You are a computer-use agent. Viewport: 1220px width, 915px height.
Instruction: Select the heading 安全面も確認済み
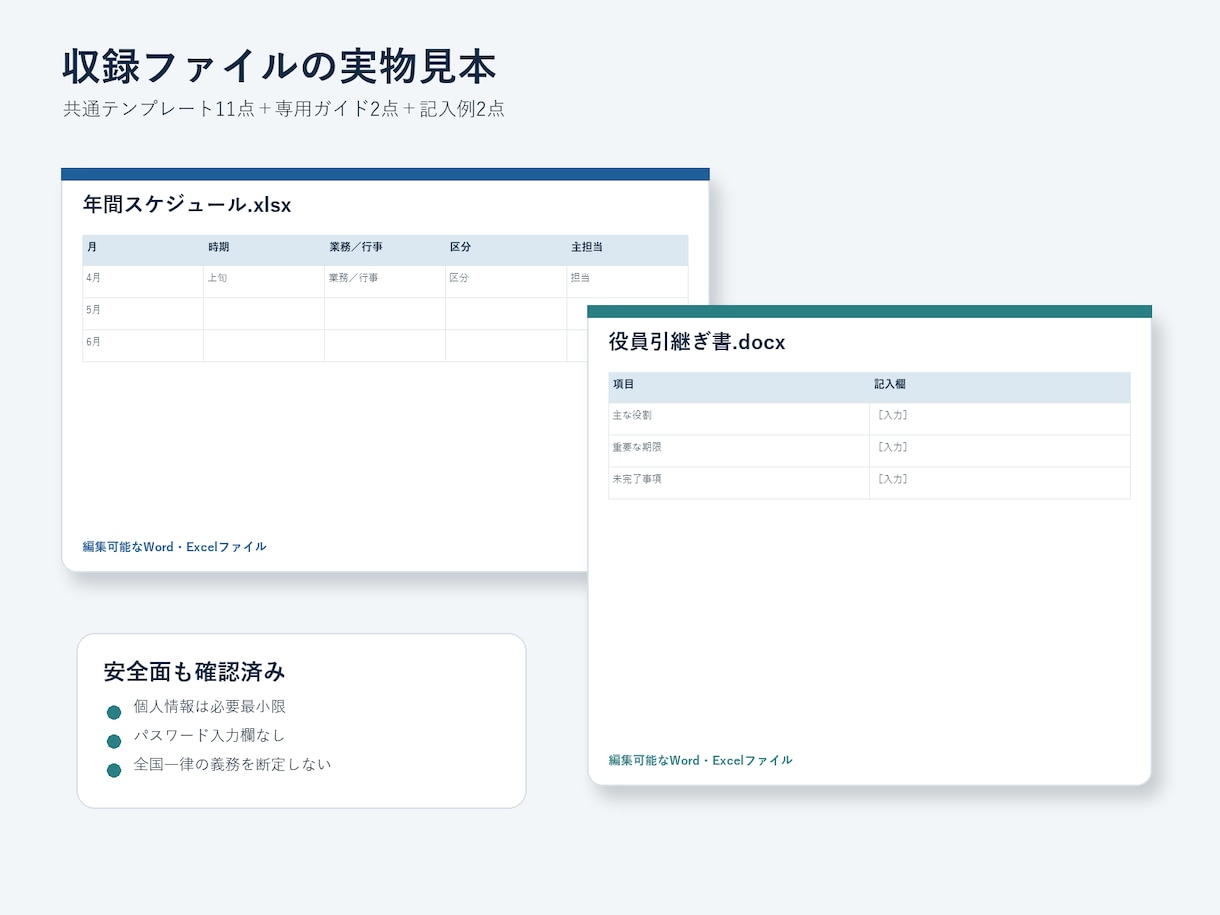point(194,672)
